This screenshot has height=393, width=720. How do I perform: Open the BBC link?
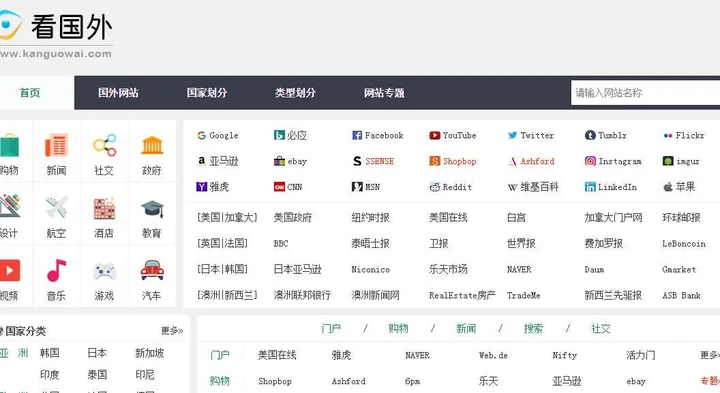pyautogui.click(x=281, y=243)
